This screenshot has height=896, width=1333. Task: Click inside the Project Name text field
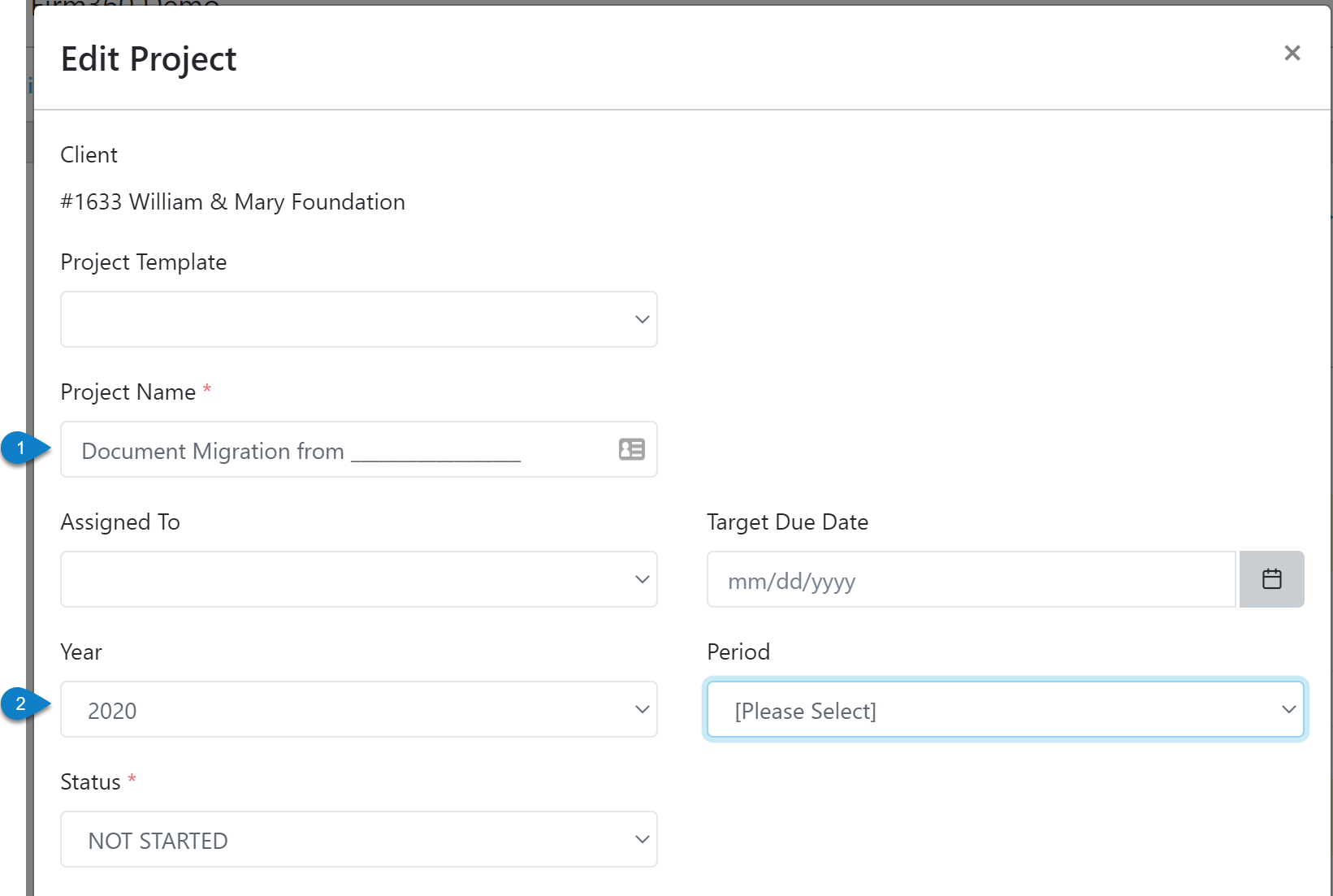pyautogui.click(x=325, y=449)
